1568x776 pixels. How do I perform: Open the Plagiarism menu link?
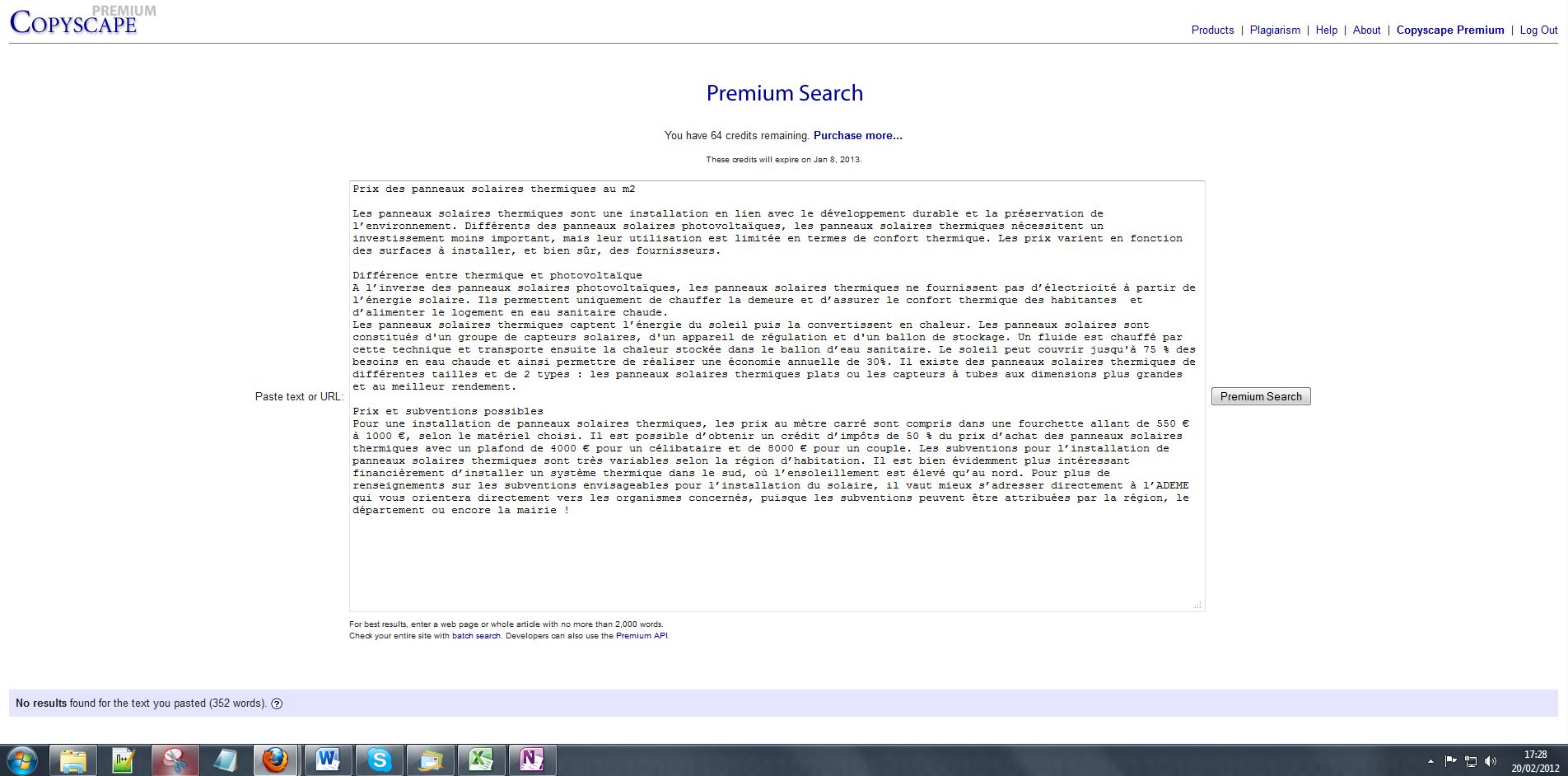pos(1275,30)
